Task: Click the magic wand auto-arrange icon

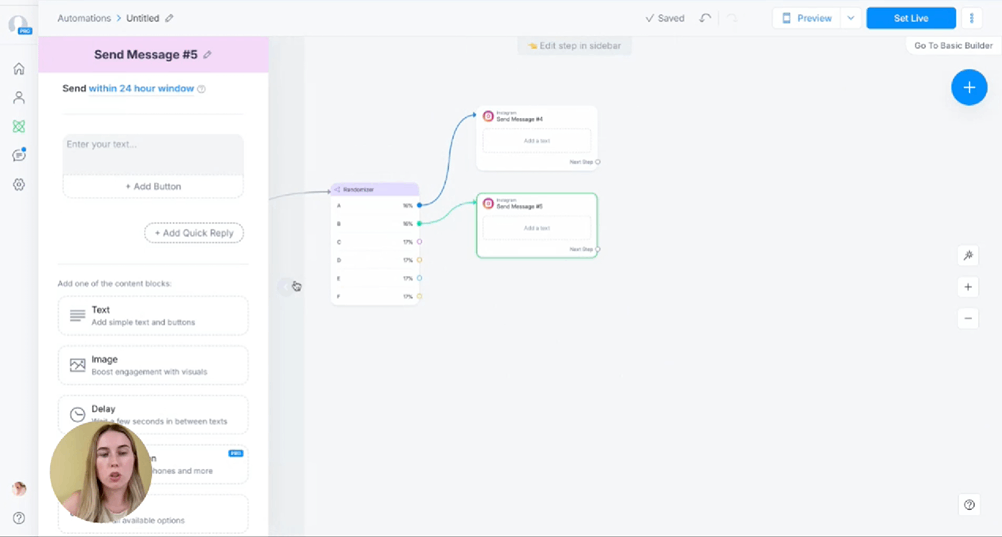Action: pos(968,256)
